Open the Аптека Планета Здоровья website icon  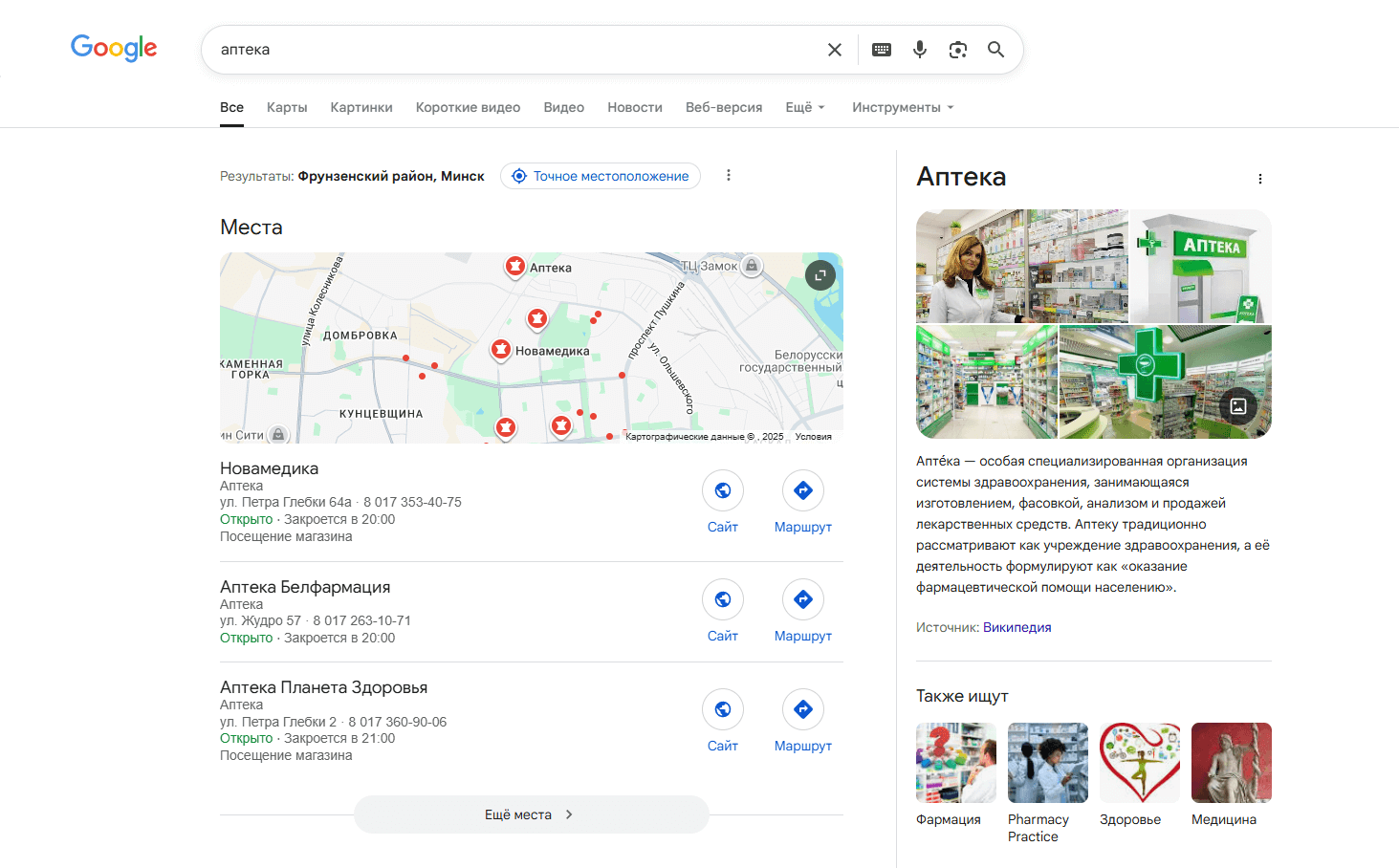point(723,709)
